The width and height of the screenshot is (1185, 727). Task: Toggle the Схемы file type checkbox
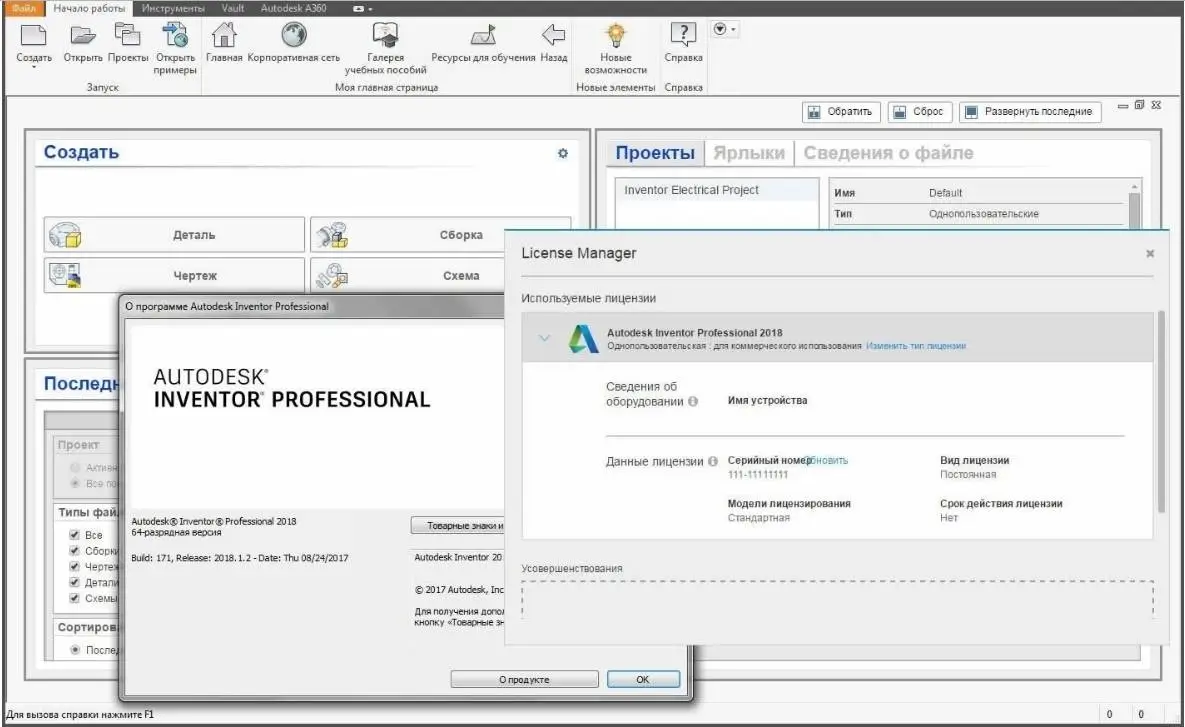[74, 598]
